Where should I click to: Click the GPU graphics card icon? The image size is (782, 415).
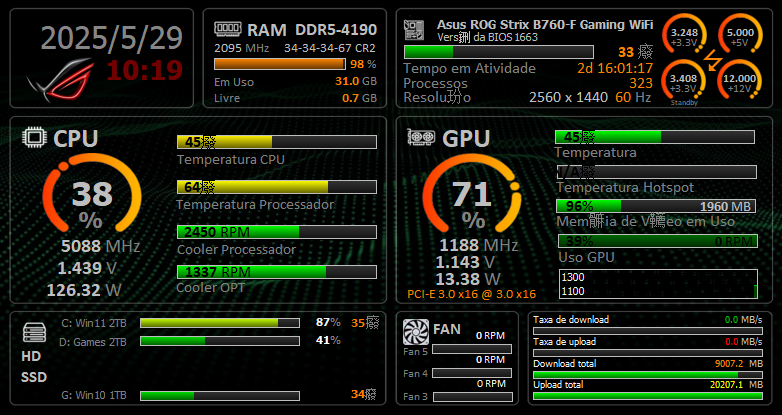(x=420, y=138)
